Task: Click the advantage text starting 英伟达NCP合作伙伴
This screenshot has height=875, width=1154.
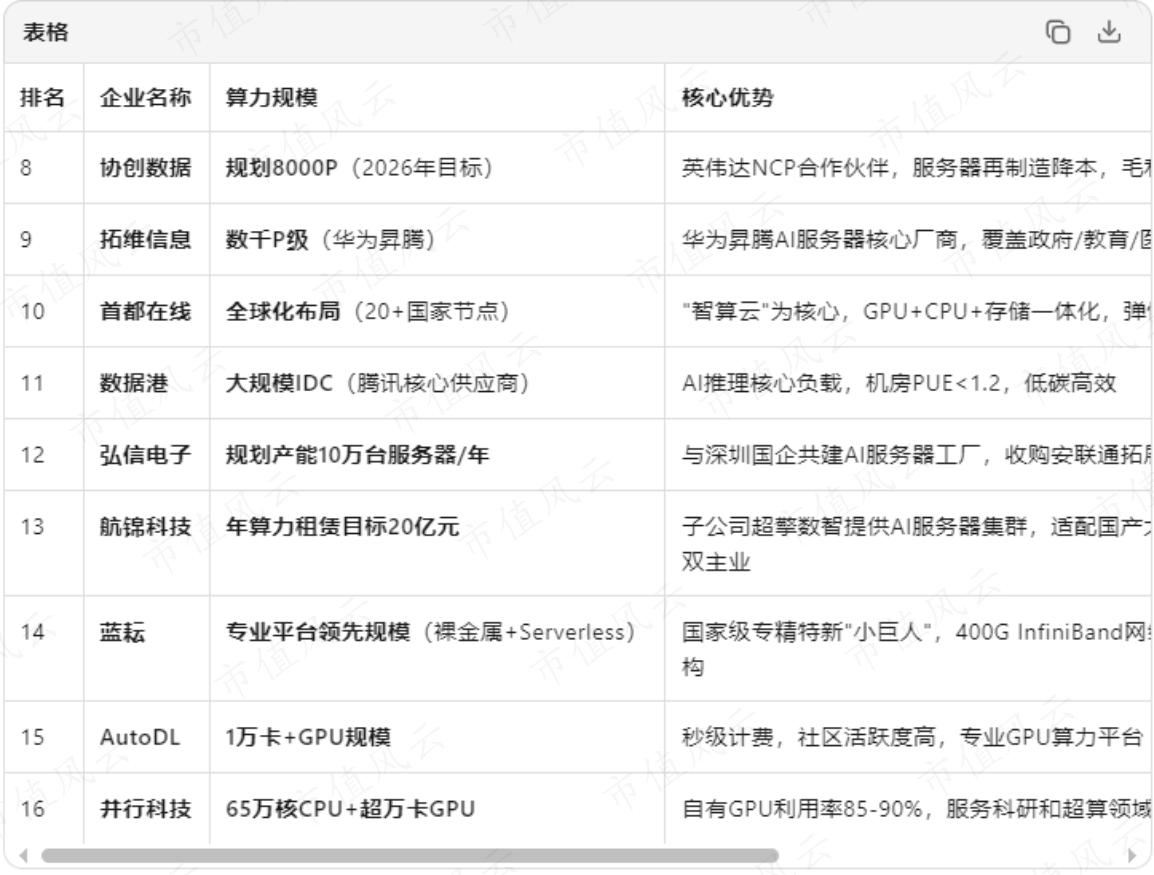Action: coord(916,167)
